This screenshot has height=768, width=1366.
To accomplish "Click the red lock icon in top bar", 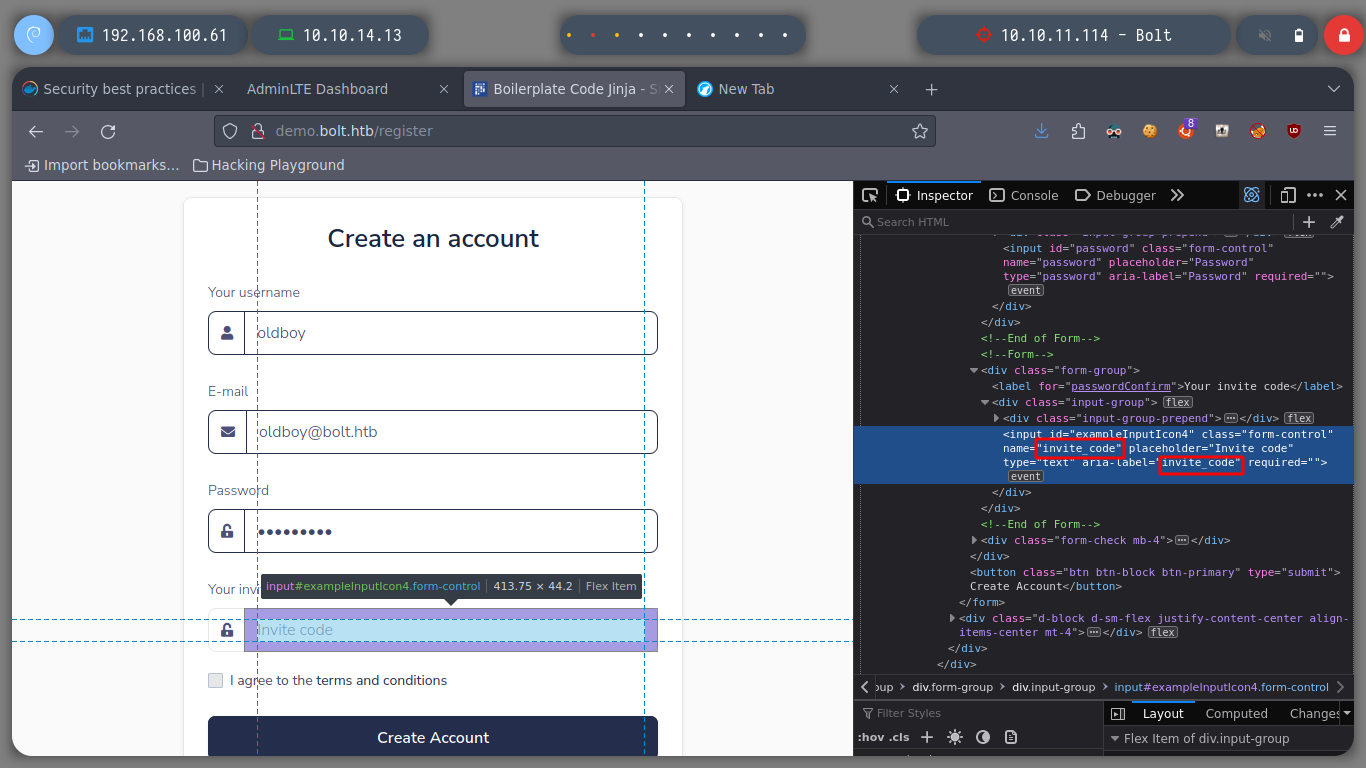I will pos(1343,35).
